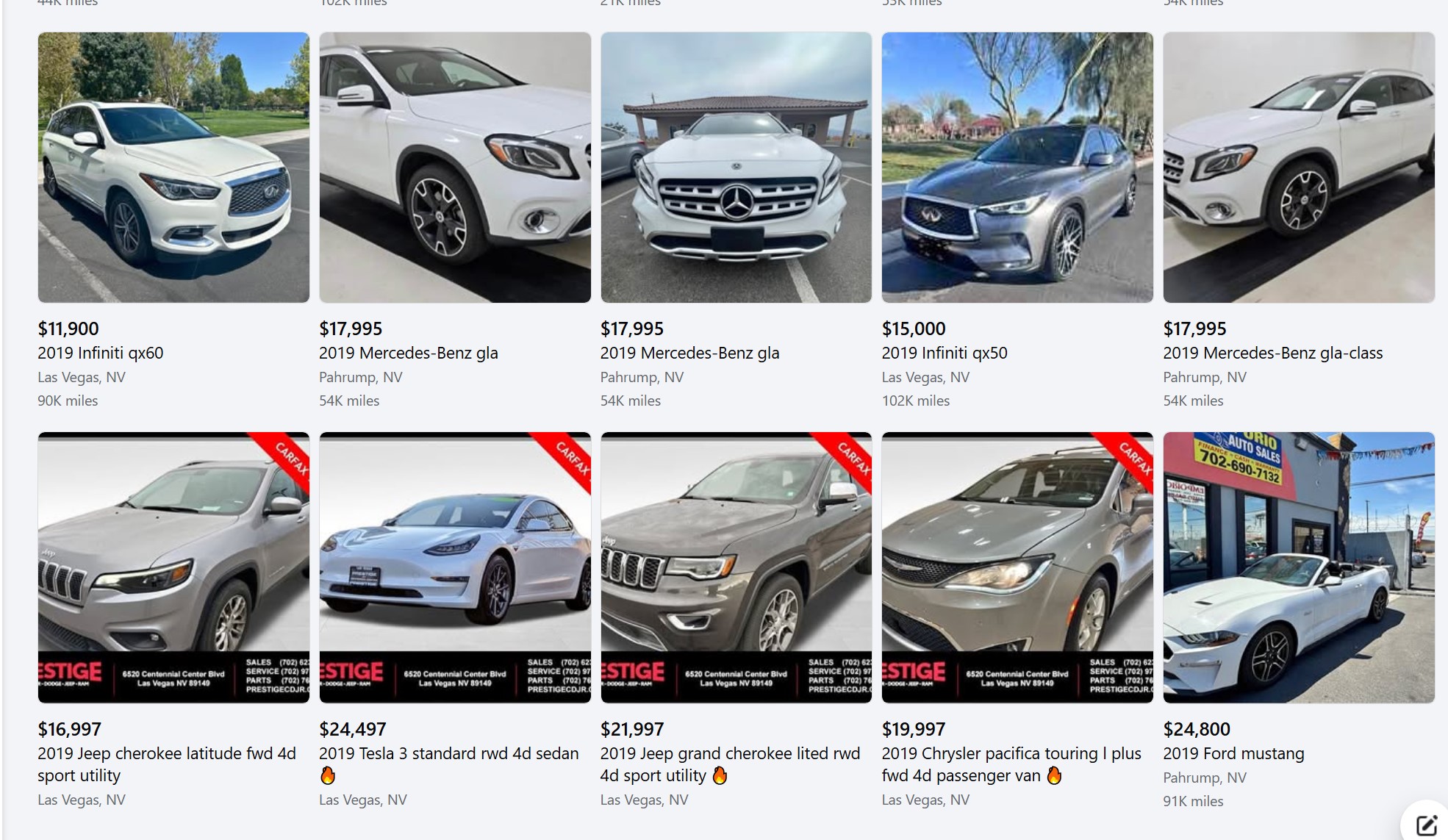The height and width of the screenshot is (840, 1448).
Task: Open 2019 Ford mustang listing title
Action: point(1234,753)
